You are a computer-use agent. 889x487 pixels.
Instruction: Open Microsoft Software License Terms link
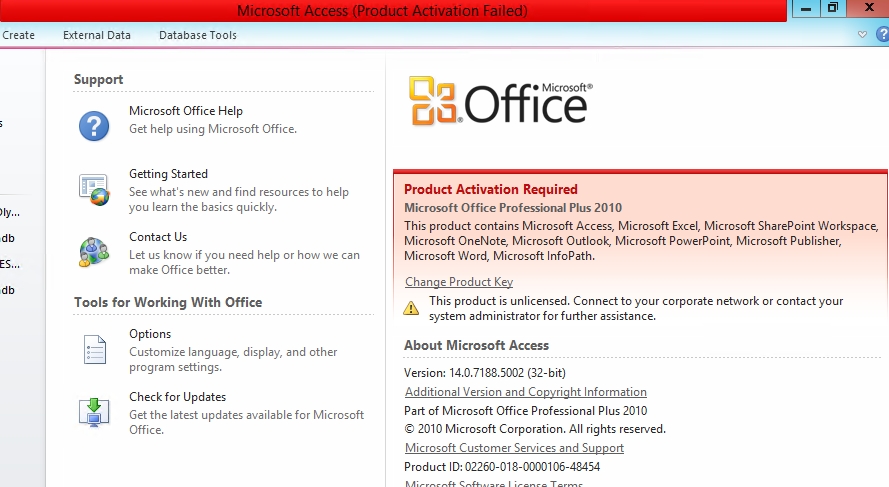click(x=494, y=484)
